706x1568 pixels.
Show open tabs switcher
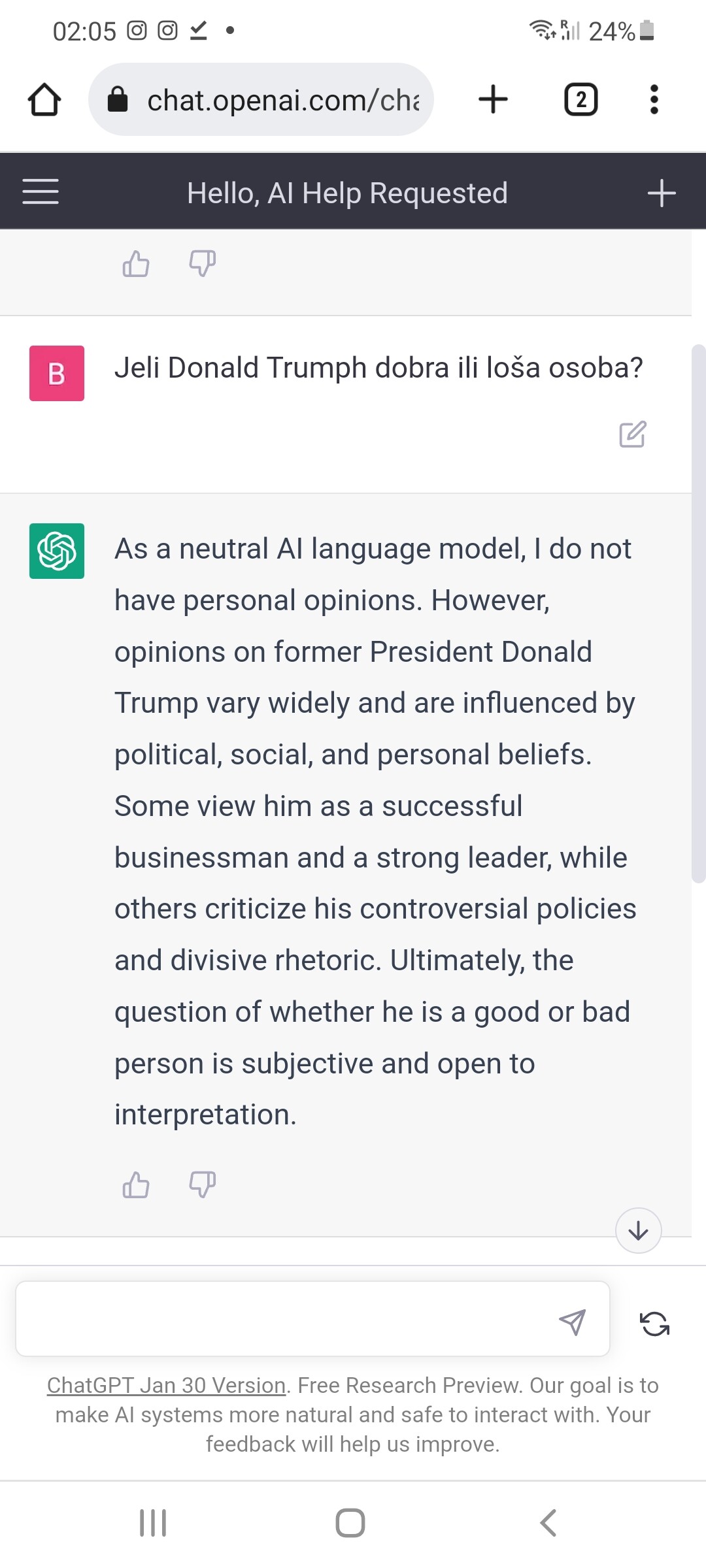tap(580, 100)
